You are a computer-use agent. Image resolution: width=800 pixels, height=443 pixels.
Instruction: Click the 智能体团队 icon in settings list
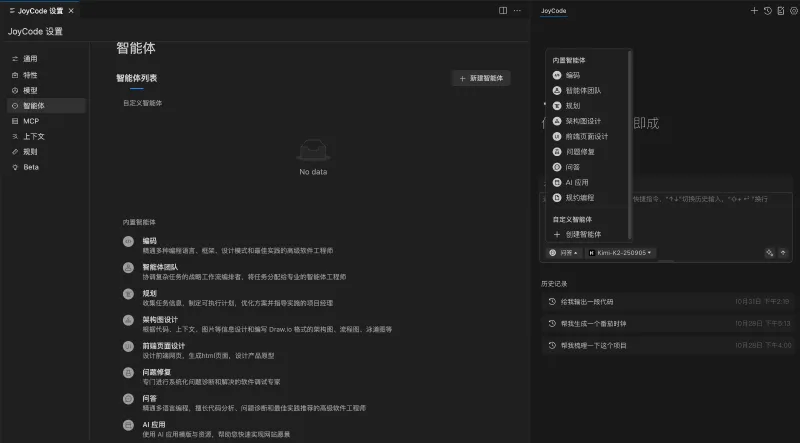pos(128,267)
